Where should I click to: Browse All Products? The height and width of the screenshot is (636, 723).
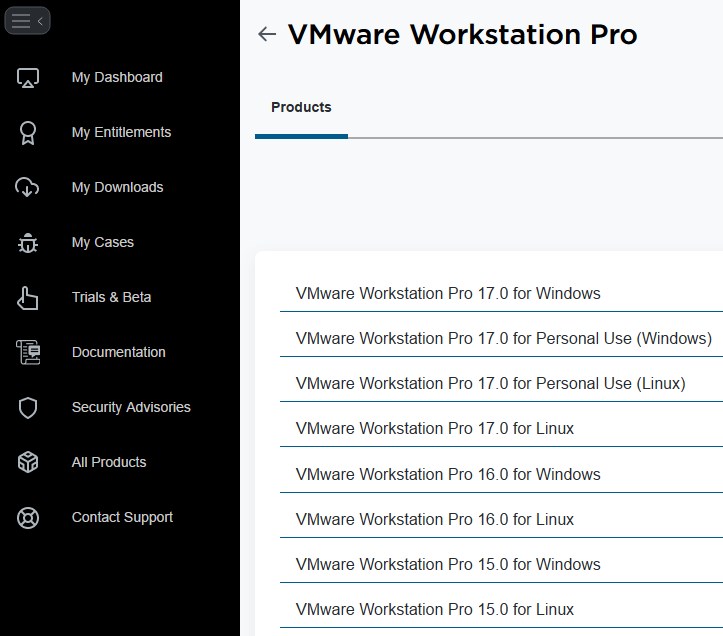click(109, 462)
